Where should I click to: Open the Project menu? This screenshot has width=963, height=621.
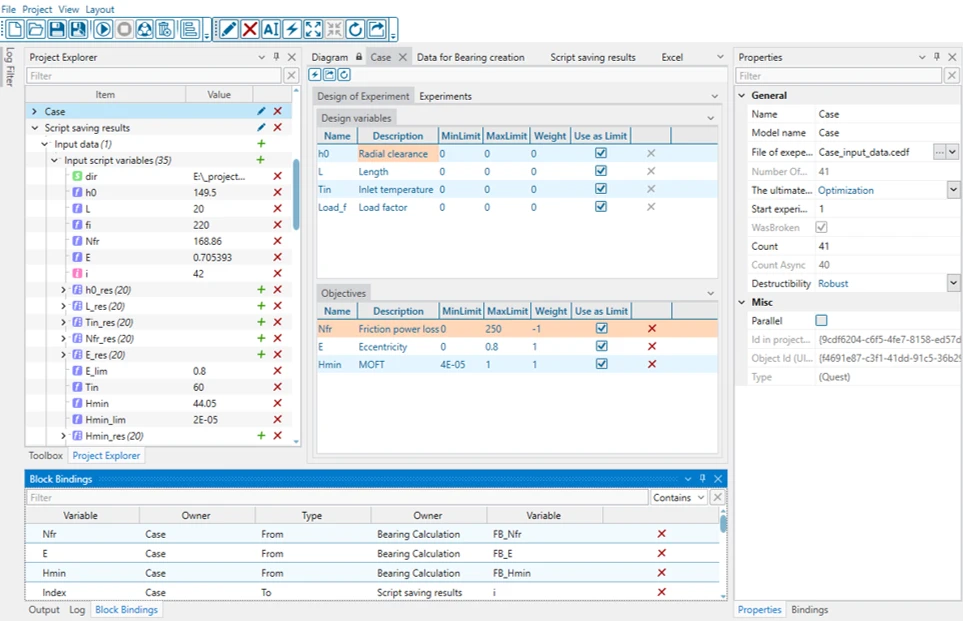37,9
